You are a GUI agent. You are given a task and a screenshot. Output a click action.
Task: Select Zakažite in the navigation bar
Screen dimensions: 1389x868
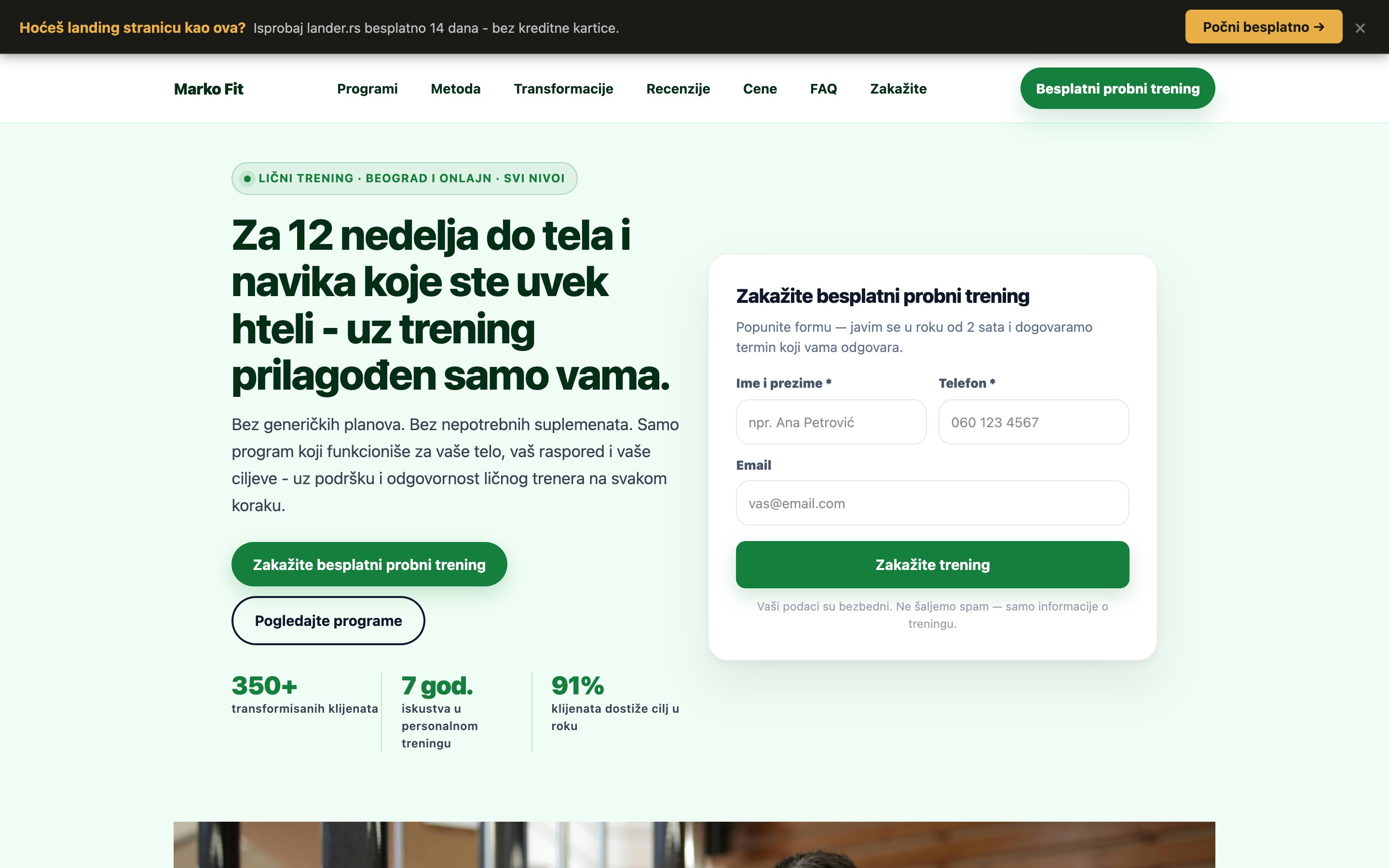898,88
